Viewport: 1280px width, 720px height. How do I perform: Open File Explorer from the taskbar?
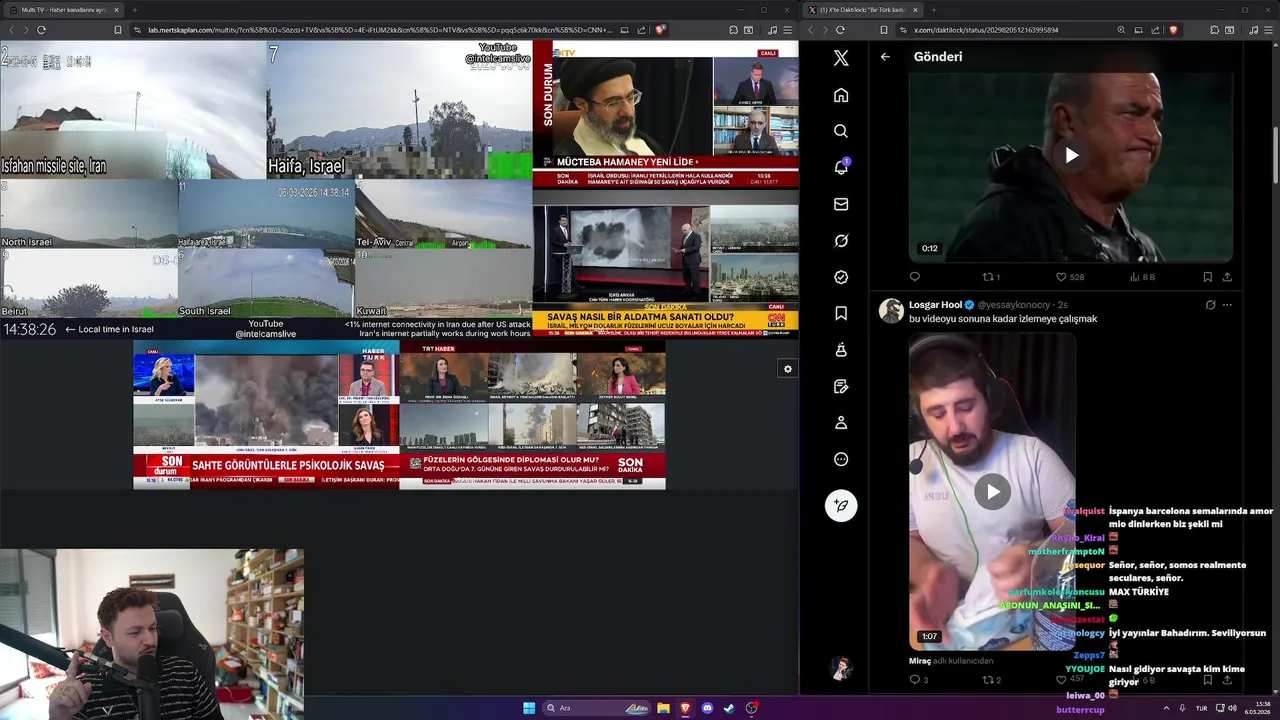click(663, 708)
